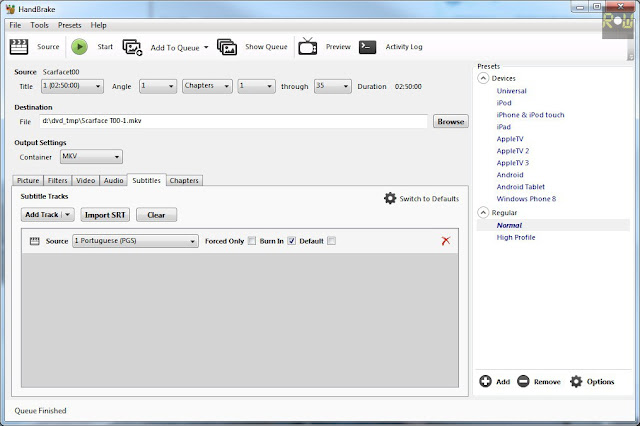
Task: Click the Add Track button
Action: pos(42,215)
